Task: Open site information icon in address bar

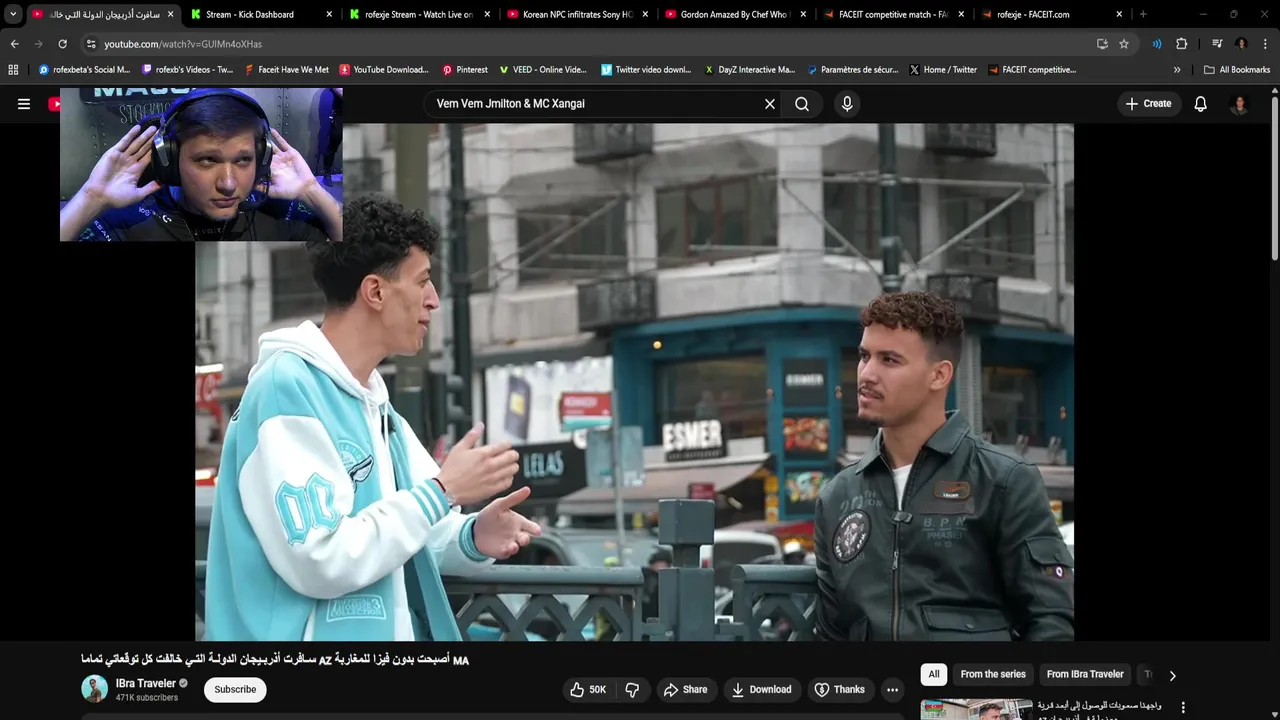Action: pyautogui.click(x=91, y=44)
